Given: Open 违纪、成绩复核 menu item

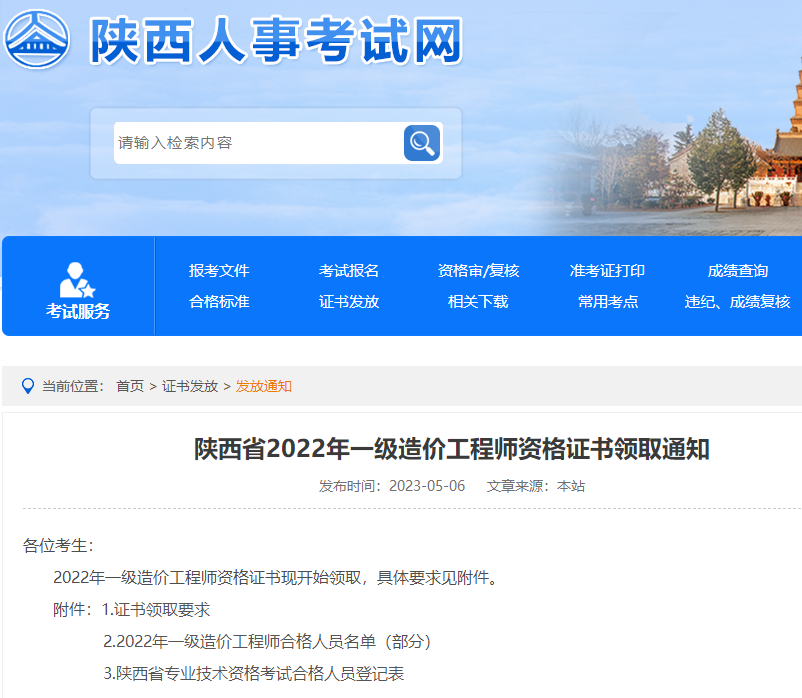Looking at the screenshot, I should click(x=737, y=301).
